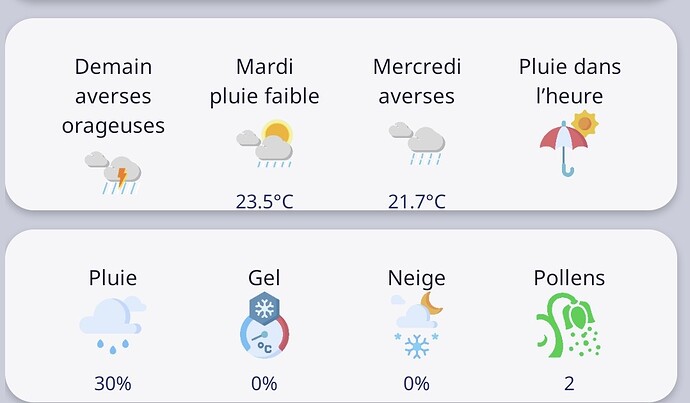Select the 30% rain probability value
The image size is (690, 403).
[113, 384]
